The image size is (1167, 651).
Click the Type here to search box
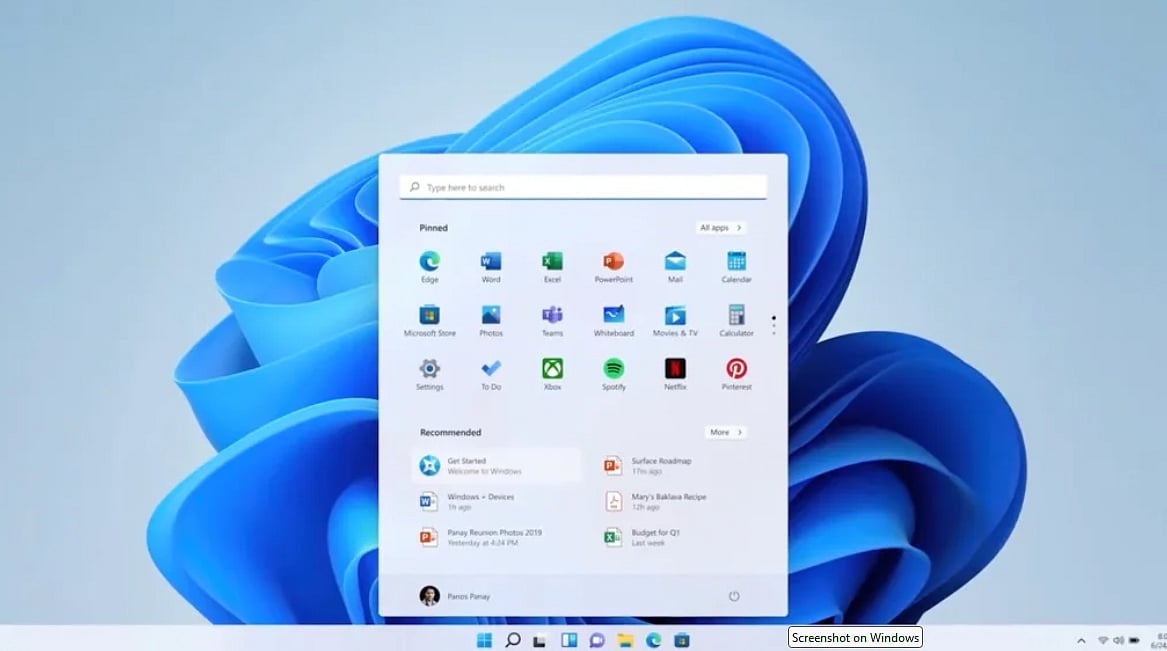(583, 187)
